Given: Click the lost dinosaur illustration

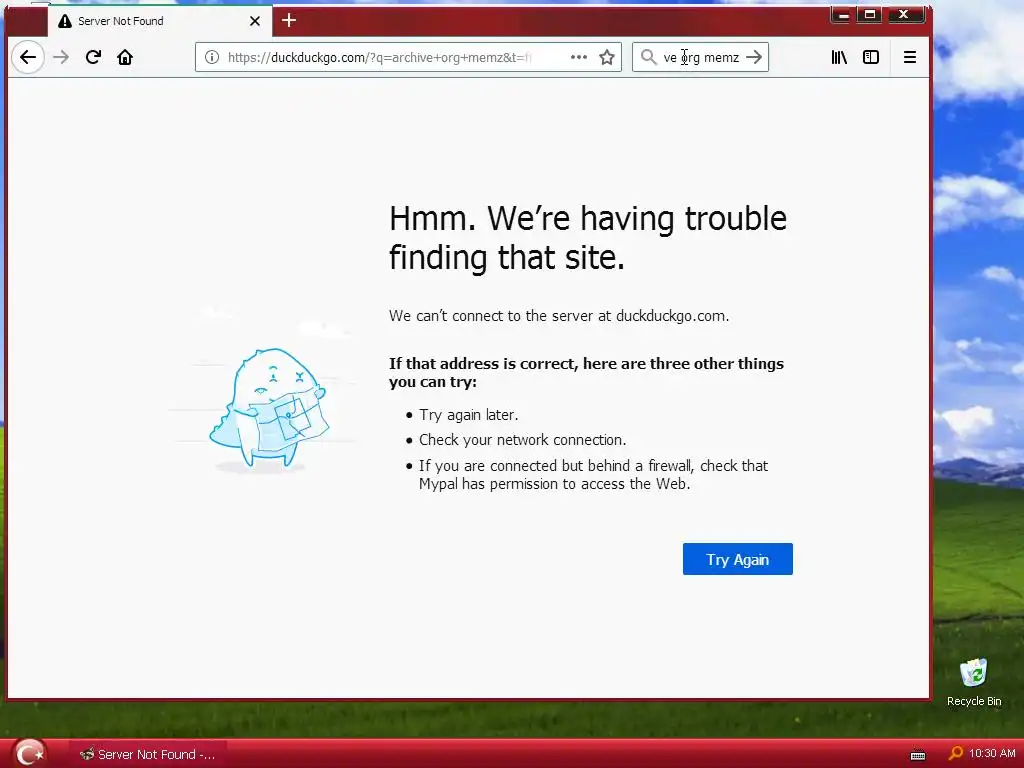Looking at the screenshot, I should click(268, 409).
